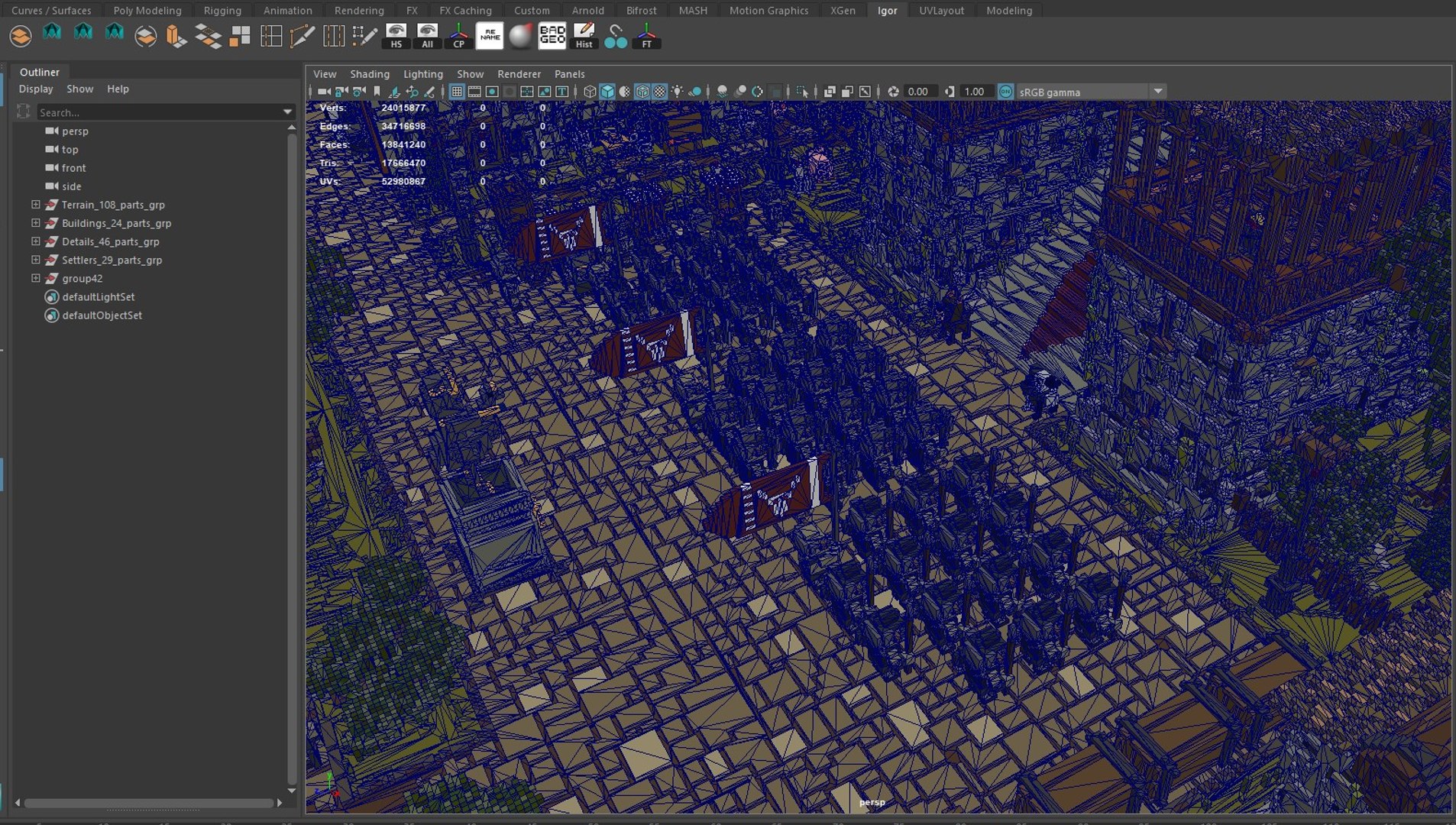Click the Hist shelf icon
1456x825 pixels.
(x=584, y=36)
